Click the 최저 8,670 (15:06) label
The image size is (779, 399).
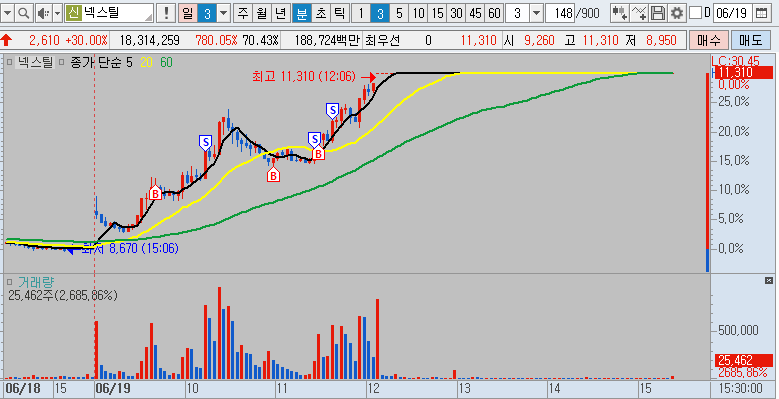coord(130,248)
